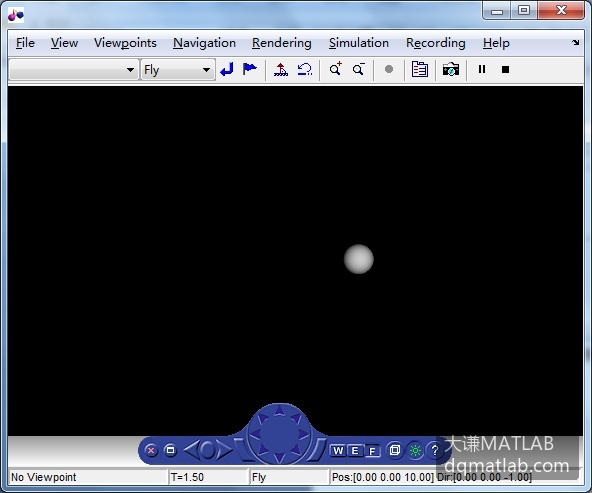This screenshot has width=592, height=493.
Task: Turn right with navigation wheel right arrow
Action: pyautogui.click(x=303, y=434)
